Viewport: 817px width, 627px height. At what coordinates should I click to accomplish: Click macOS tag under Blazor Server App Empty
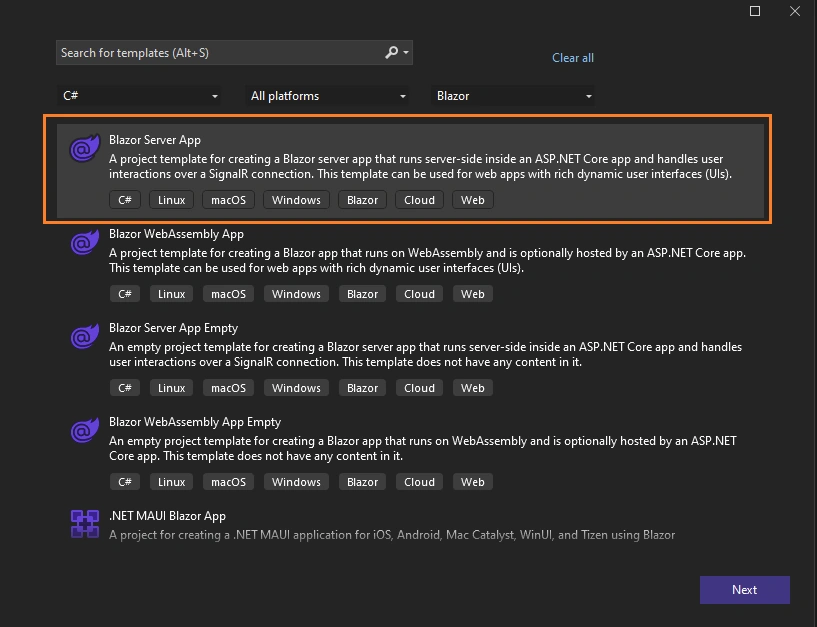click(228, 388)
